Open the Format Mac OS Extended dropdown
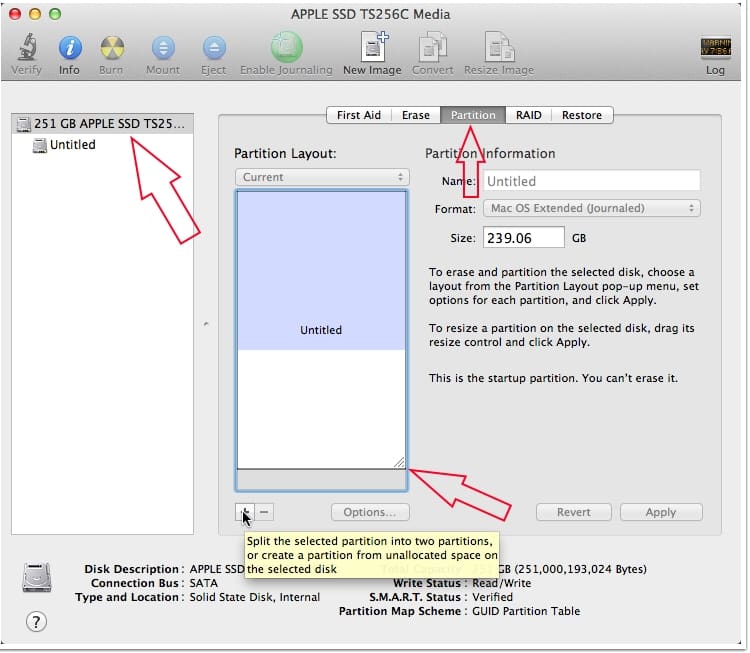Image resolution: width=750 pixels, height=653 pixels. tap(592, 208)
